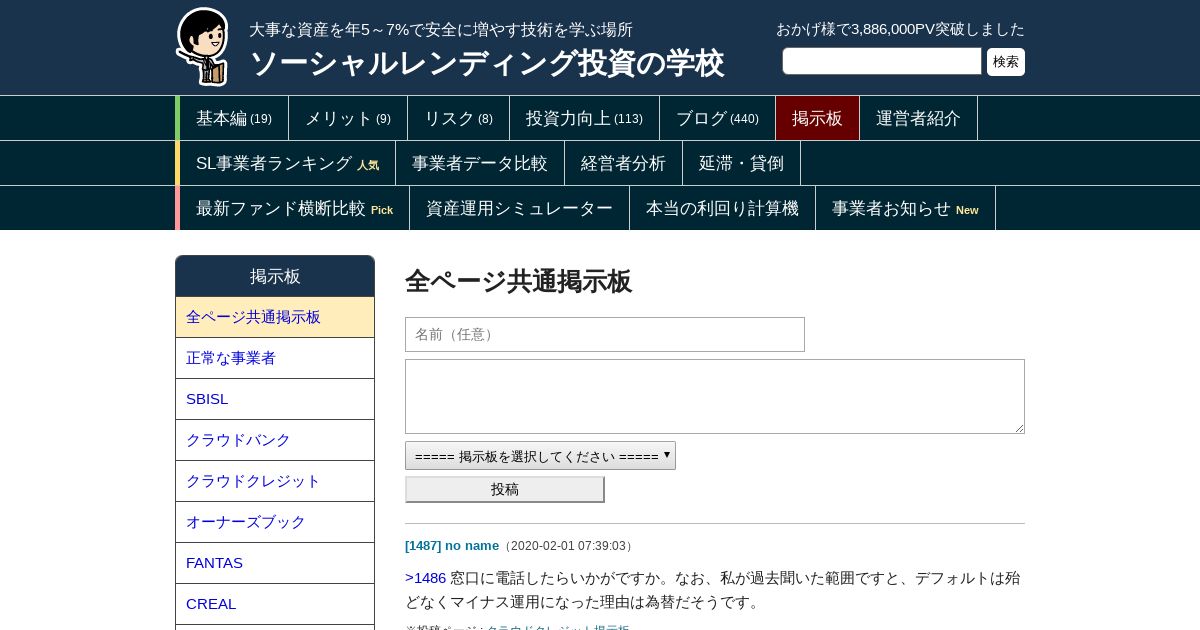Click the 名前（任意） name input field

[605, 334]
